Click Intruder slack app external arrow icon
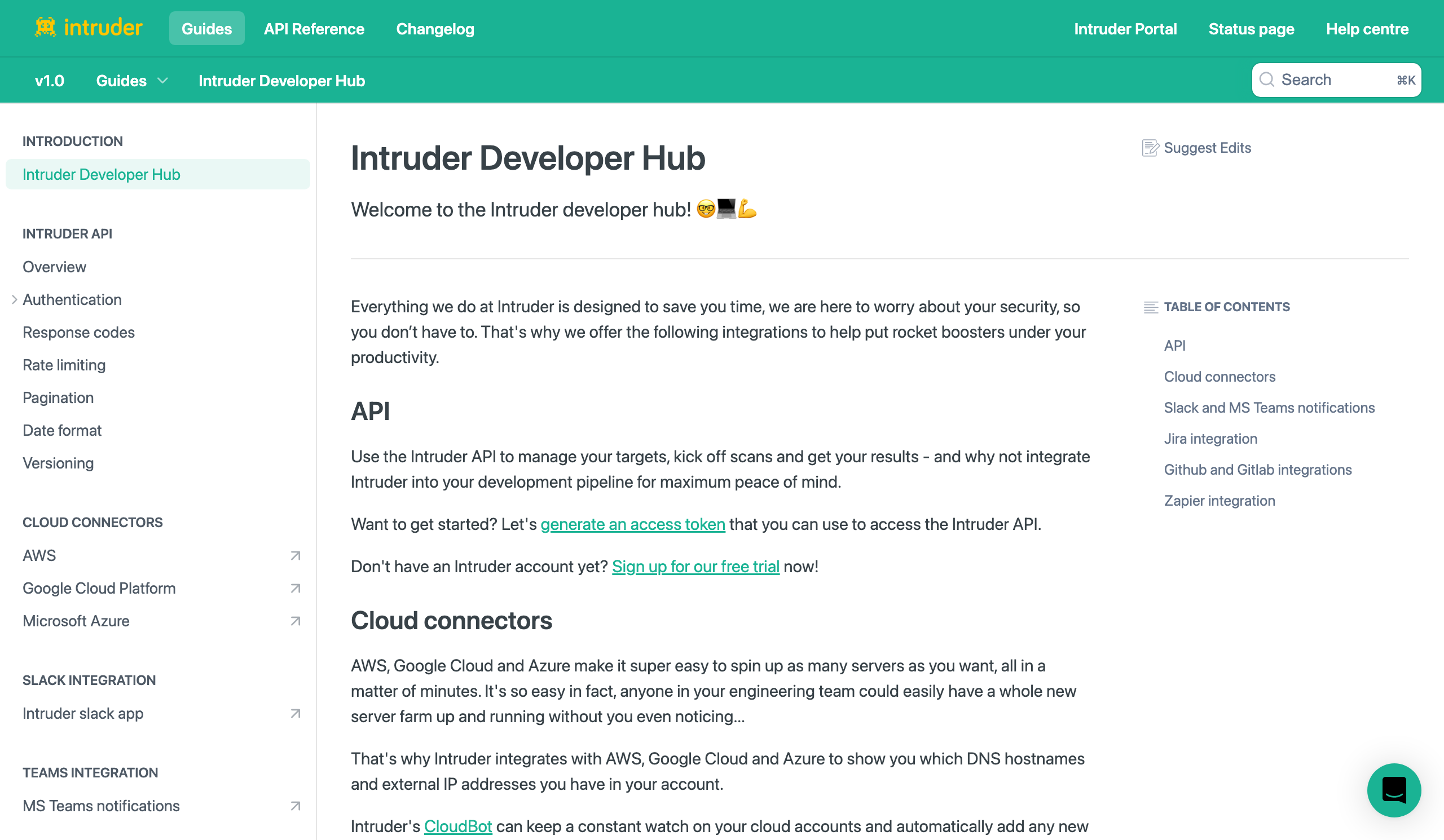Image resolution: width=1444 pixels, height=840 pixels. coord(296,714)
